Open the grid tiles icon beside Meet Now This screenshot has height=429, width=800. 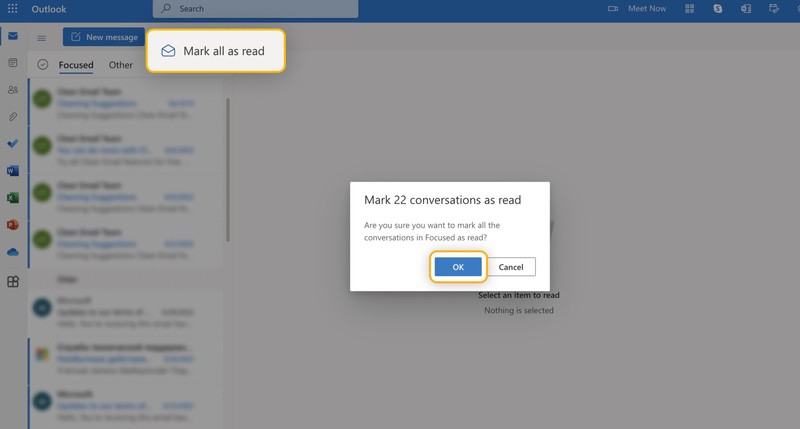[690, 9]
